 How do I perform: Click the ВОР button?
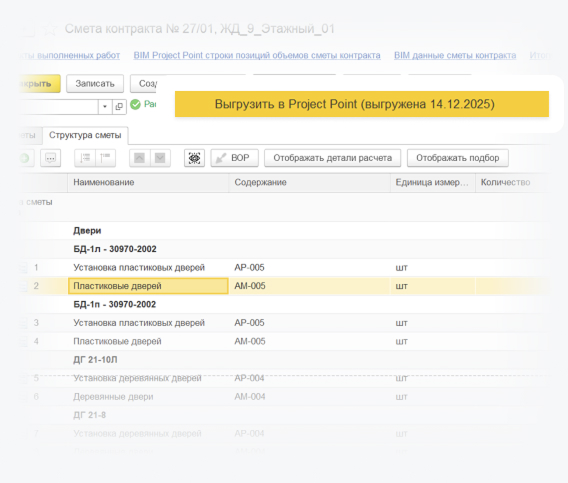click(234, 158)
